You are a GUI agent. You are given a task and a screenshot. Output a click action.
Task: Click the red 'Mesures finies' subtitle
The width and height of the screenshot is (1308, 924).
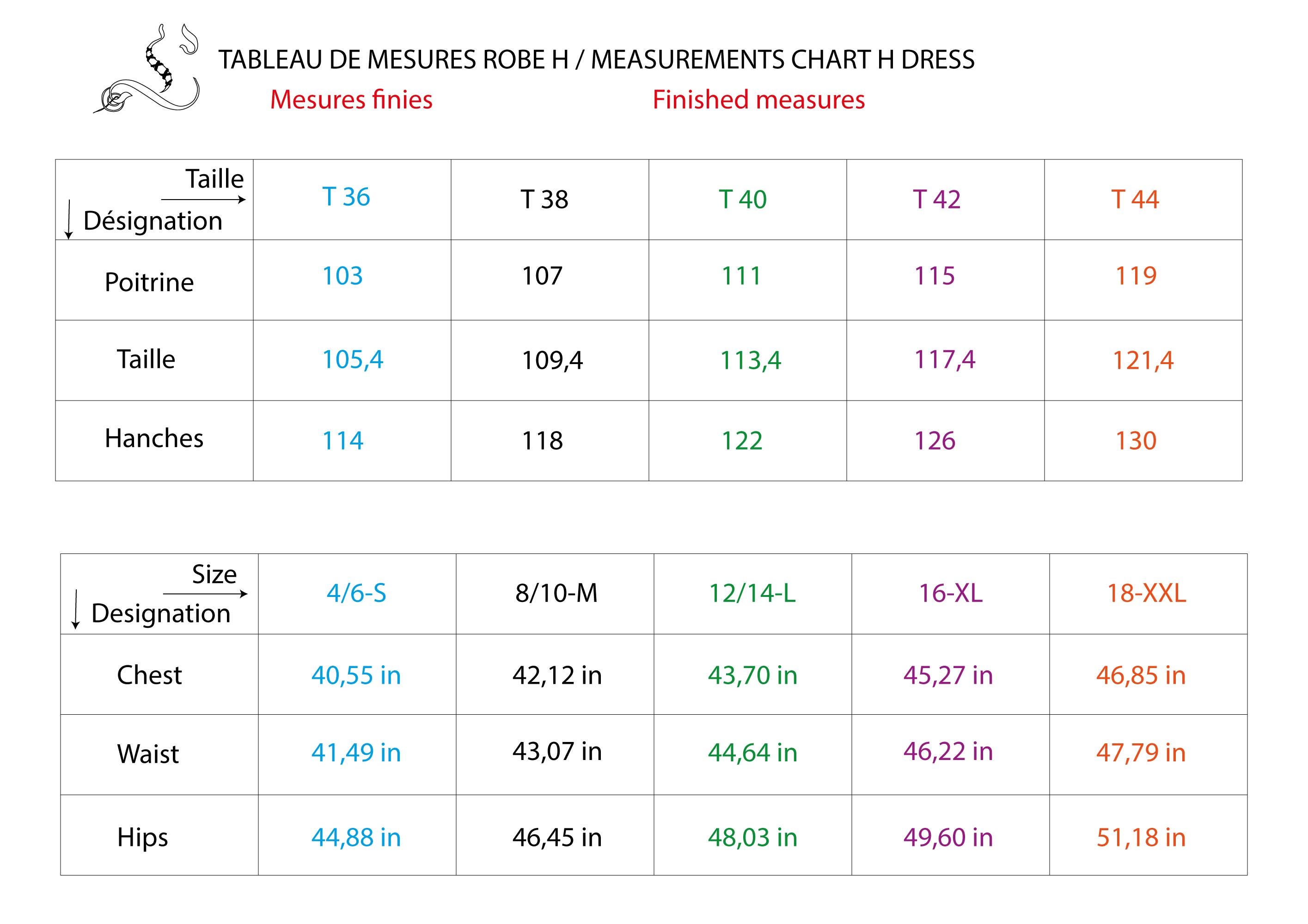tap(351, 100)
